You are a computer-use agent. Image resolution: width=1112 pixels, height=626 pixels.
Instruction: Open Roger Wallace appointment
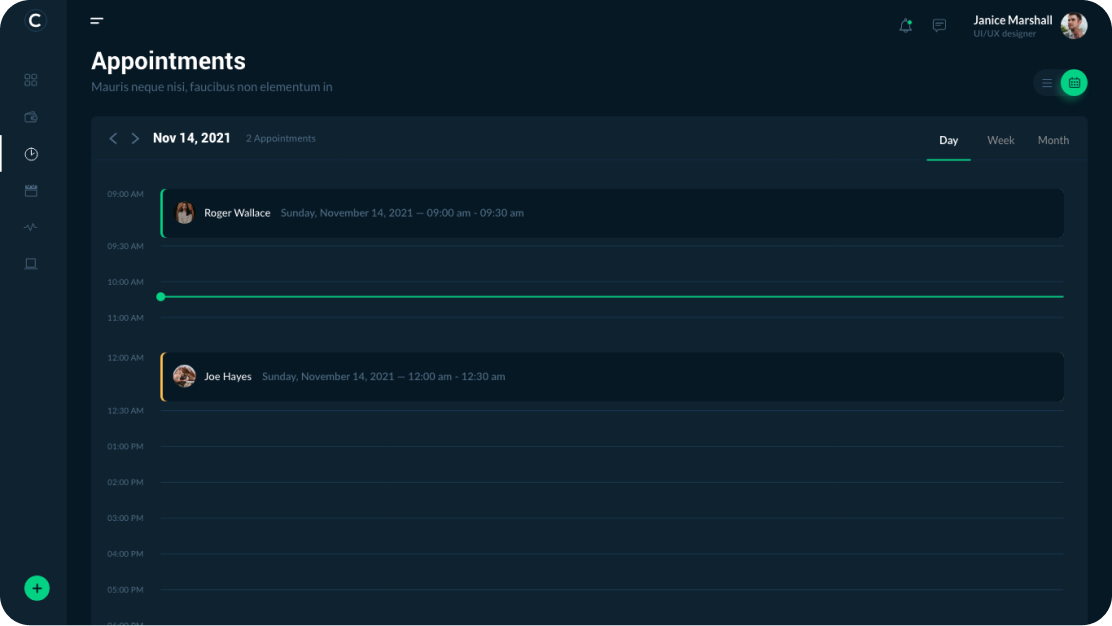(x=612, y=213)
